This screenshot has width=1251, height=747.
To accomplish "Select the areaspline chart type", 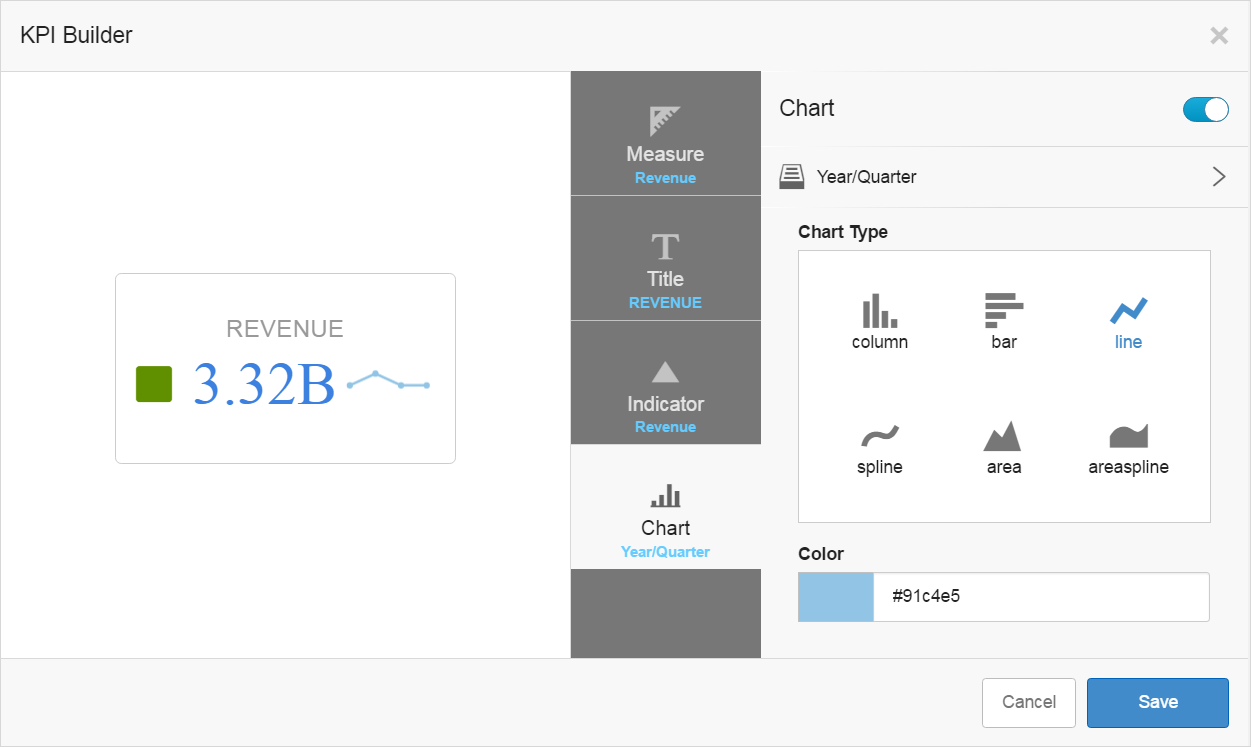I will pos(1128,447).
